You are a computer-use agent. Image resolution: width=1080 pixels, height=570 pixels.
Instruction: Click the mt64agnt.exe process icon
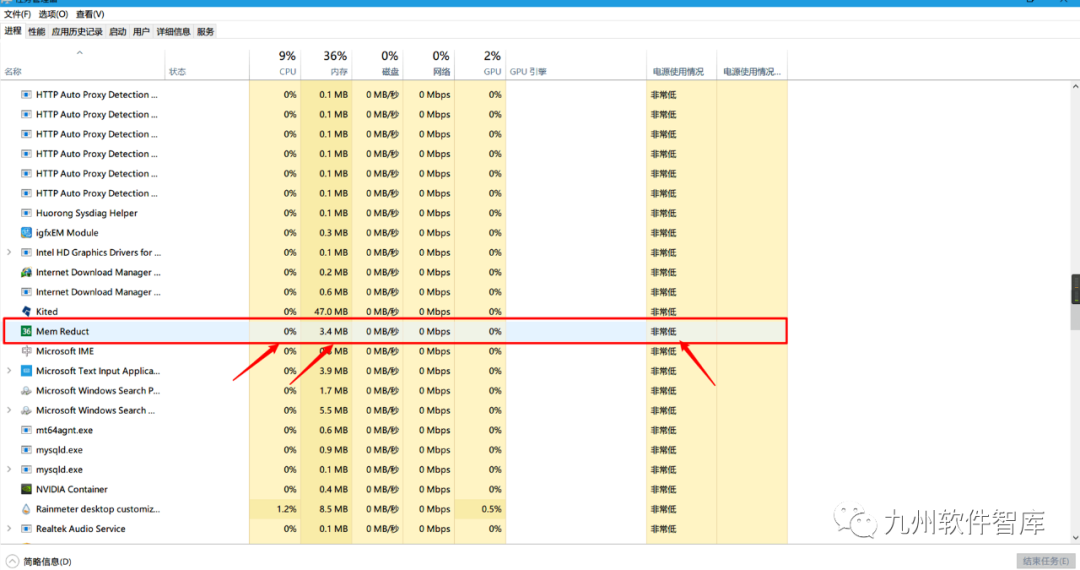coord(26,430)
